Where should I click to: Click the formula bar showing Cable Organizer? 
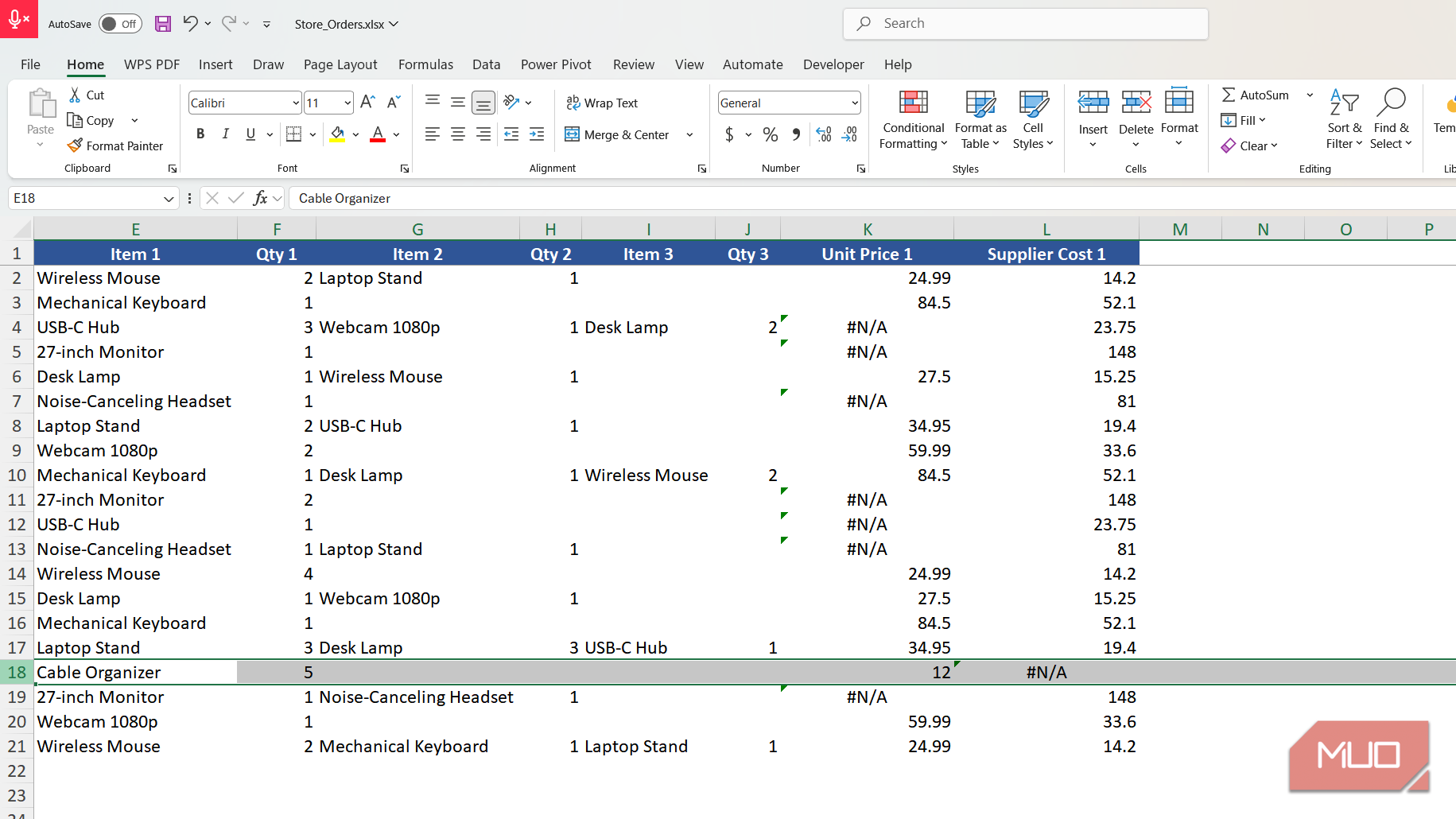click(871, 198)
